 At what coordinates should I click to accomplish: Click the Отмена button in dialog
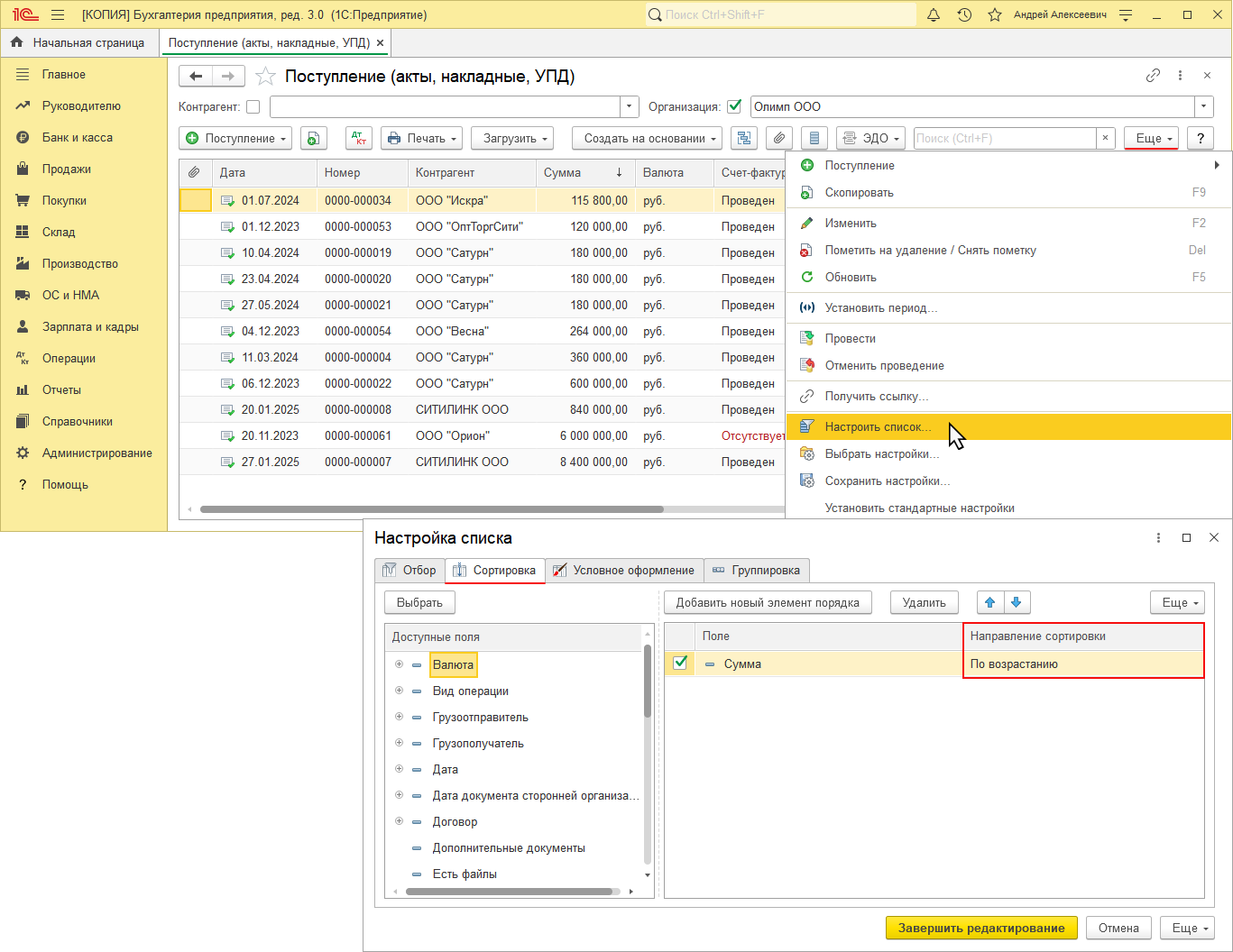pyautogui.click(x=1119, y=928)
